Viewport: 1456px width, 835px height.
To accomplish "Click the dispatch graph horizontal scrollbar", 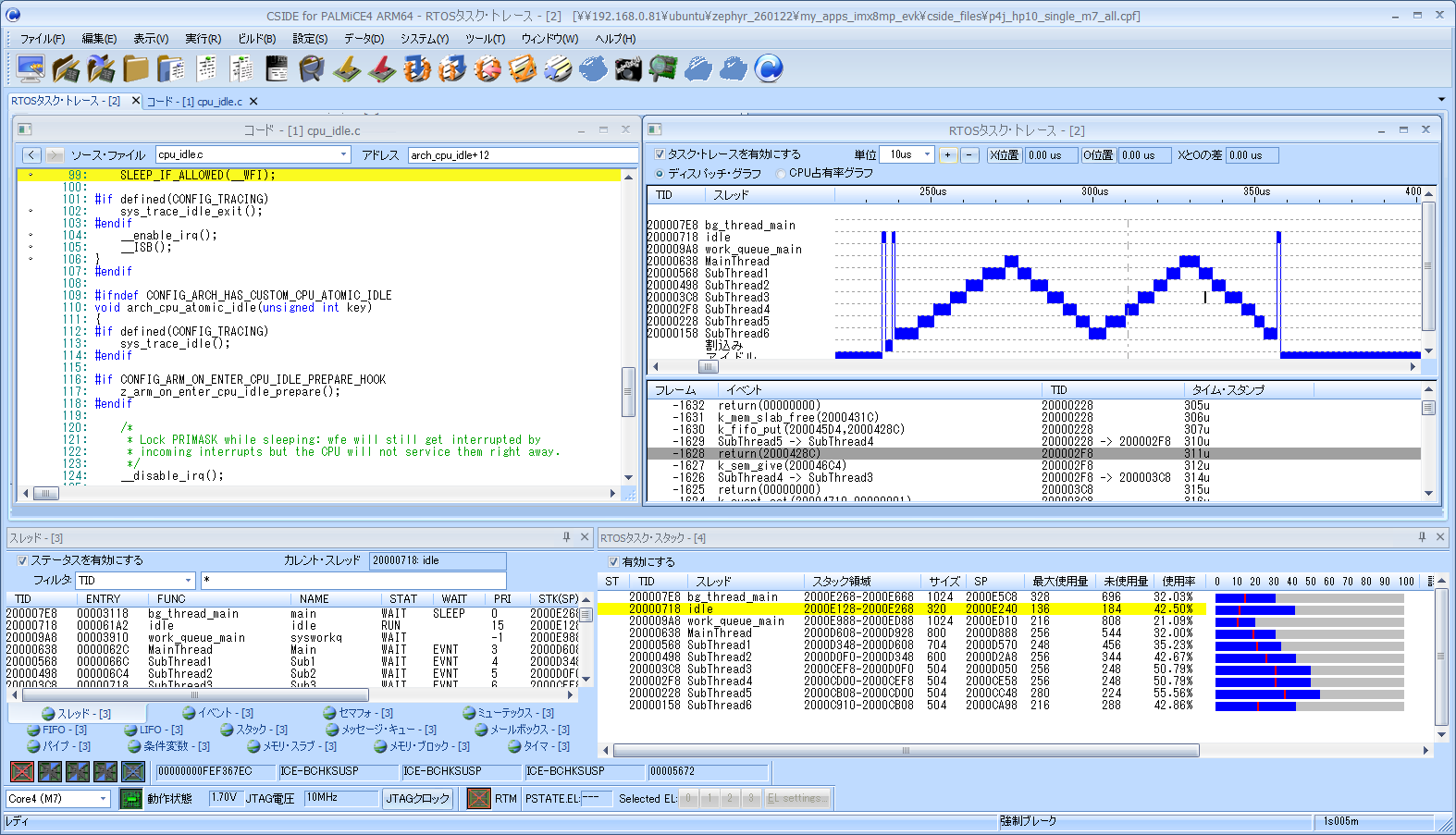I will point(1034,367).
